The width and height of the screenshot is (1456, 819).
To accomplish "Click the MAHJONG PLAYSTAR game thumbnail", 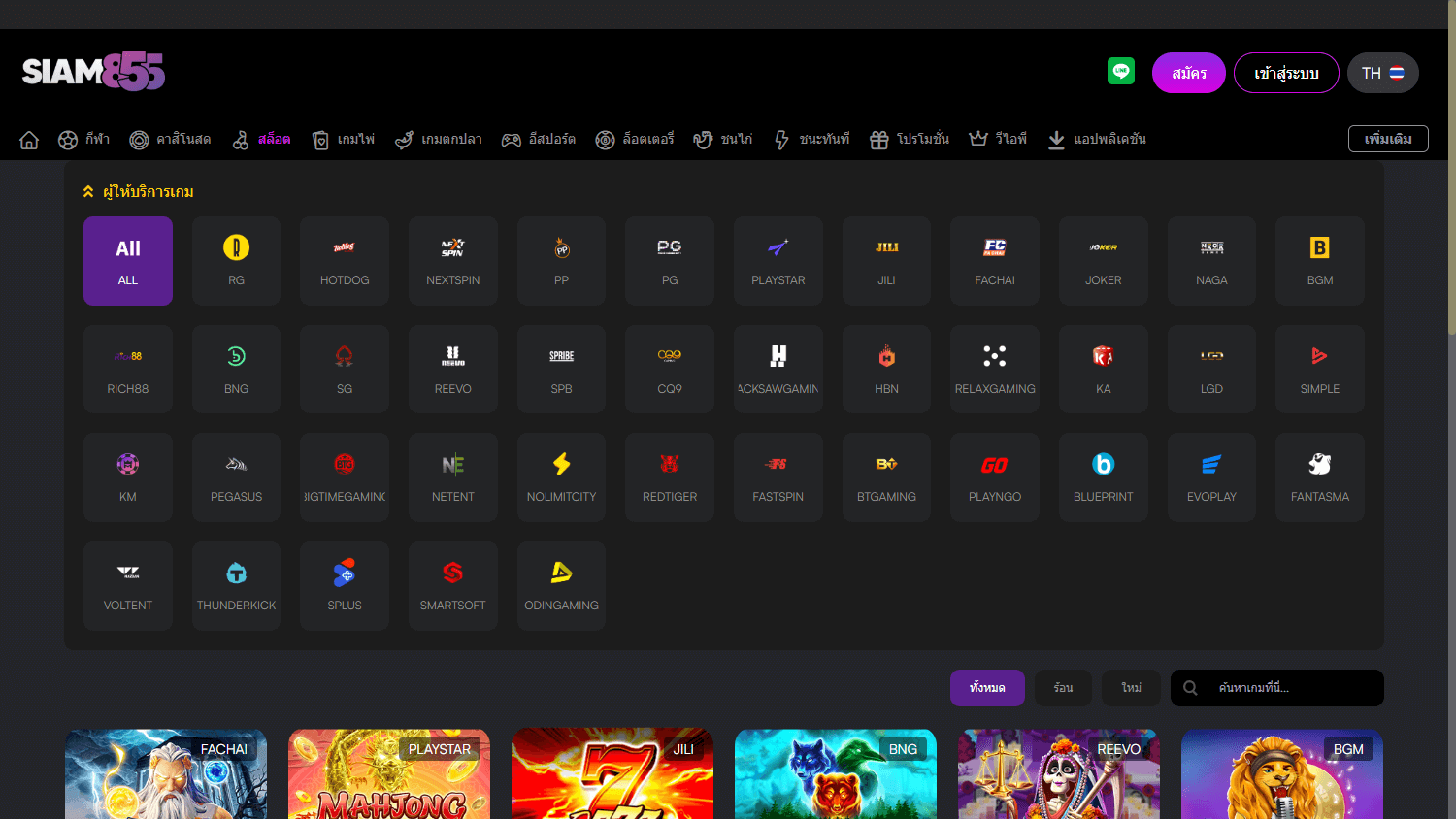I will tap(388, 774).
